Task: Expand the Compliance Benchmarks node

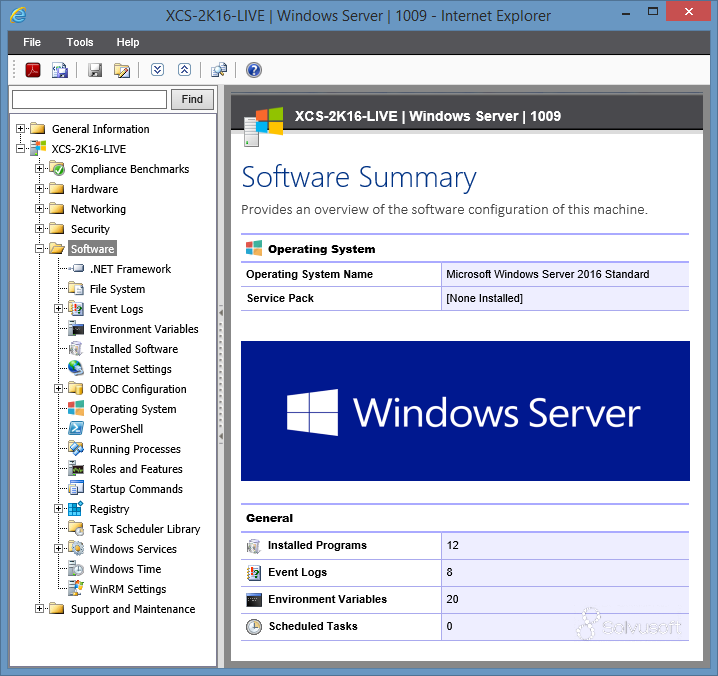Action: click(39, 169)
